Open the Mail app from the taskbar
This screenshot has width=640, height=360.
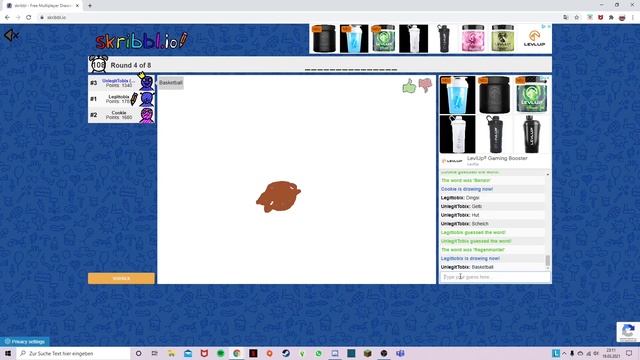pos(188,353)
